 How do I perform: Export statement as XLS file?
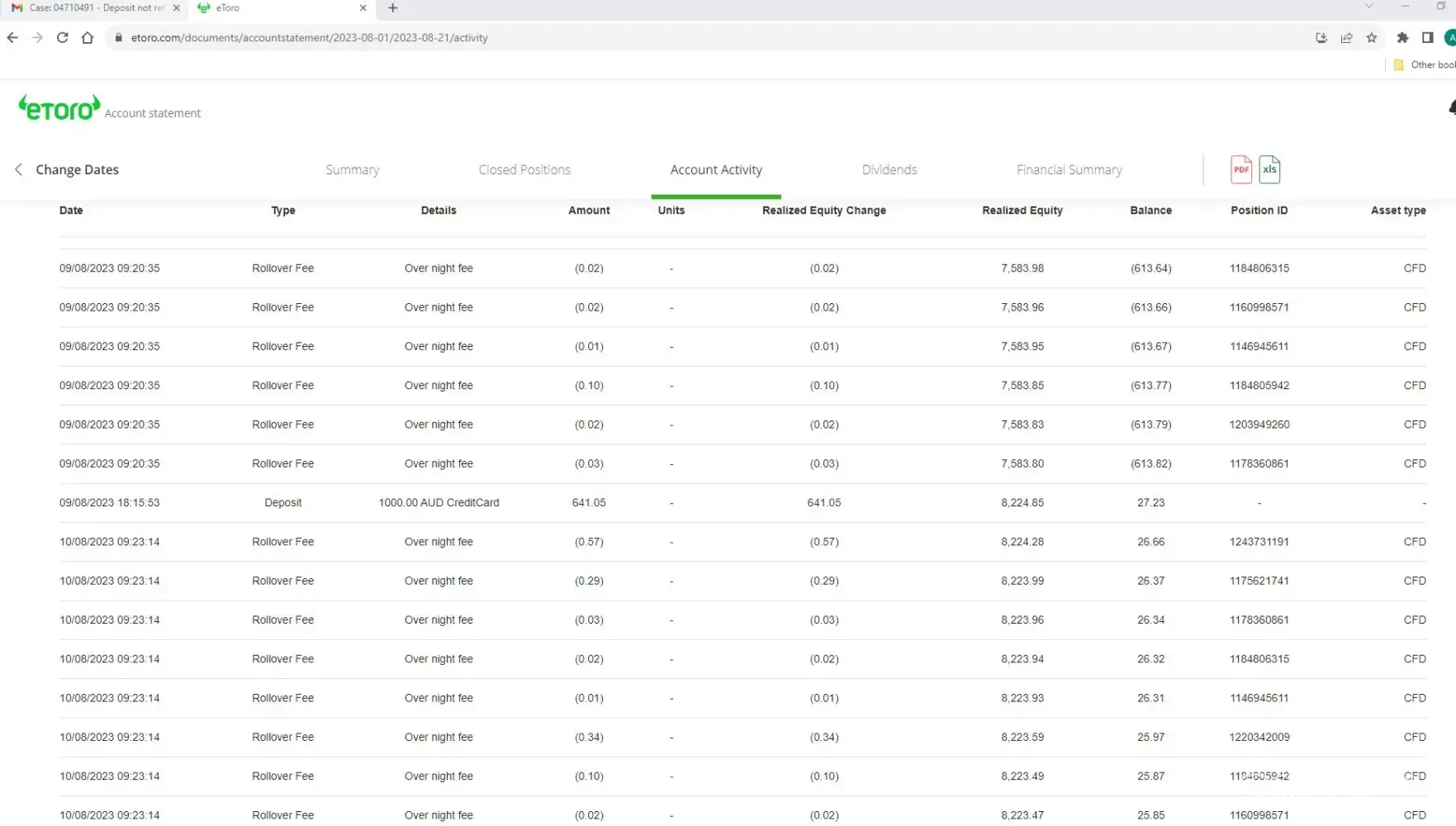coord(1269,169)
